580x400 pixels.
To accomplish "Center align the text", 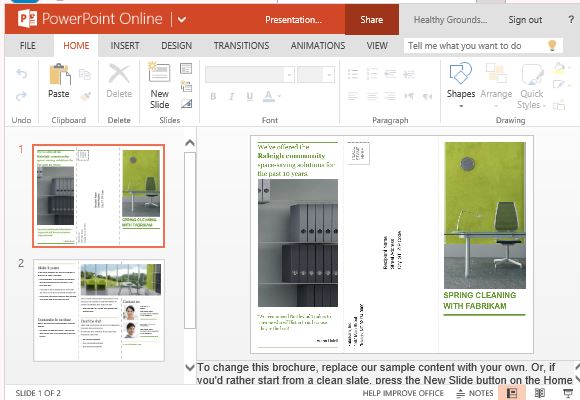I will click(372, 97).
